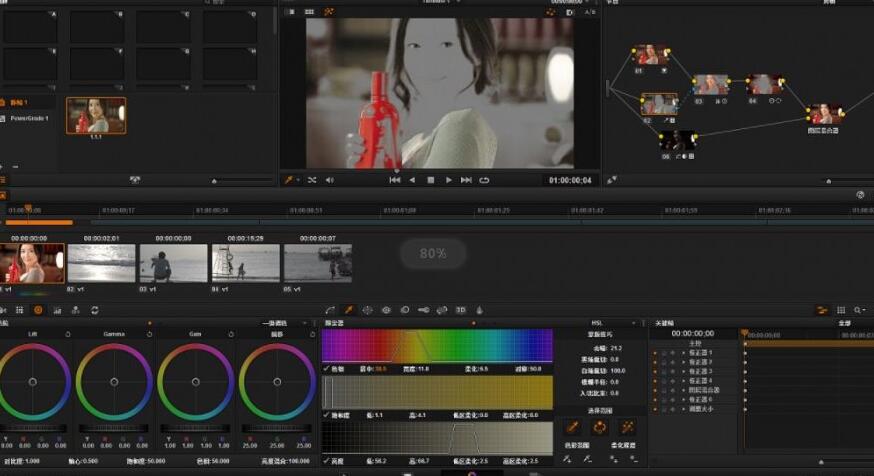Click the add softness picker
The image size is (874, 476).
[614, 459]
